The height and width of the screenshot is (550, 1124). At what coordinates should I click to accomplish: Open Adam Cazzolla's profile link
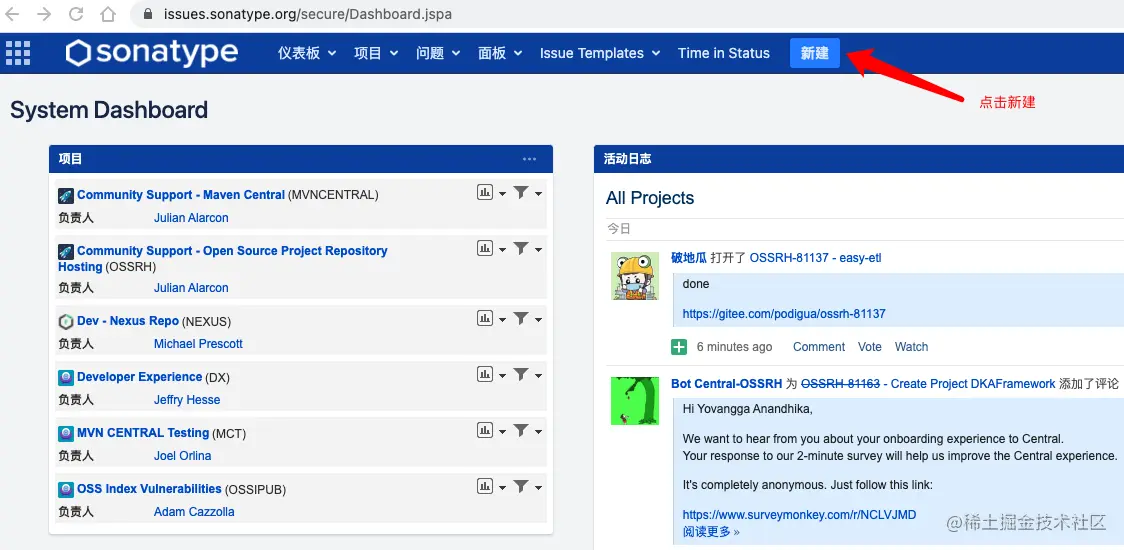(x=194, y=512)
